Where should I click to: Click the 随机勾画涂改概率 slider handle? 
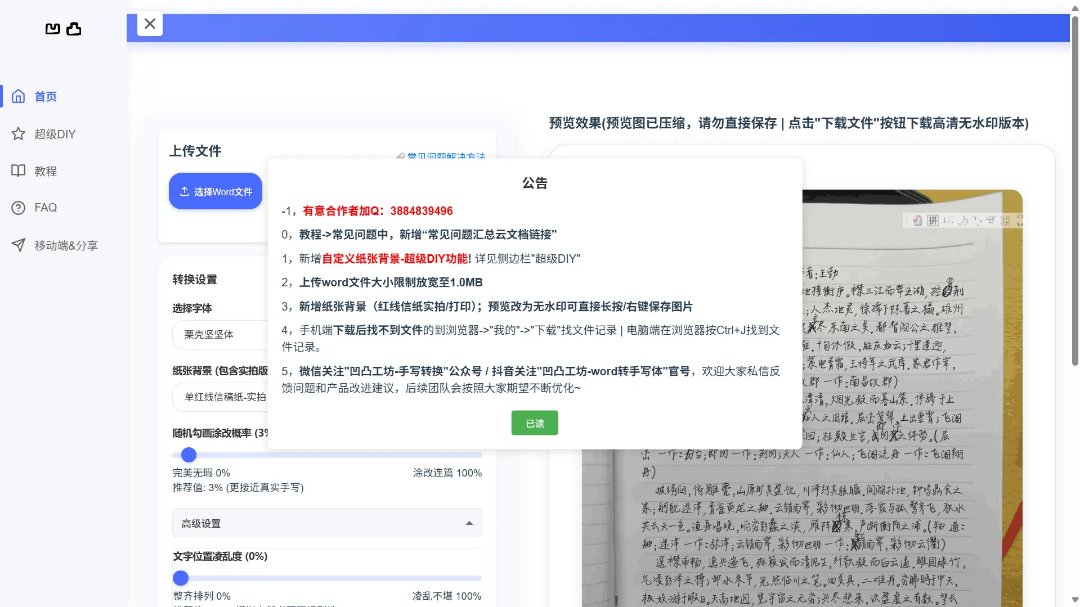point(188,455)
